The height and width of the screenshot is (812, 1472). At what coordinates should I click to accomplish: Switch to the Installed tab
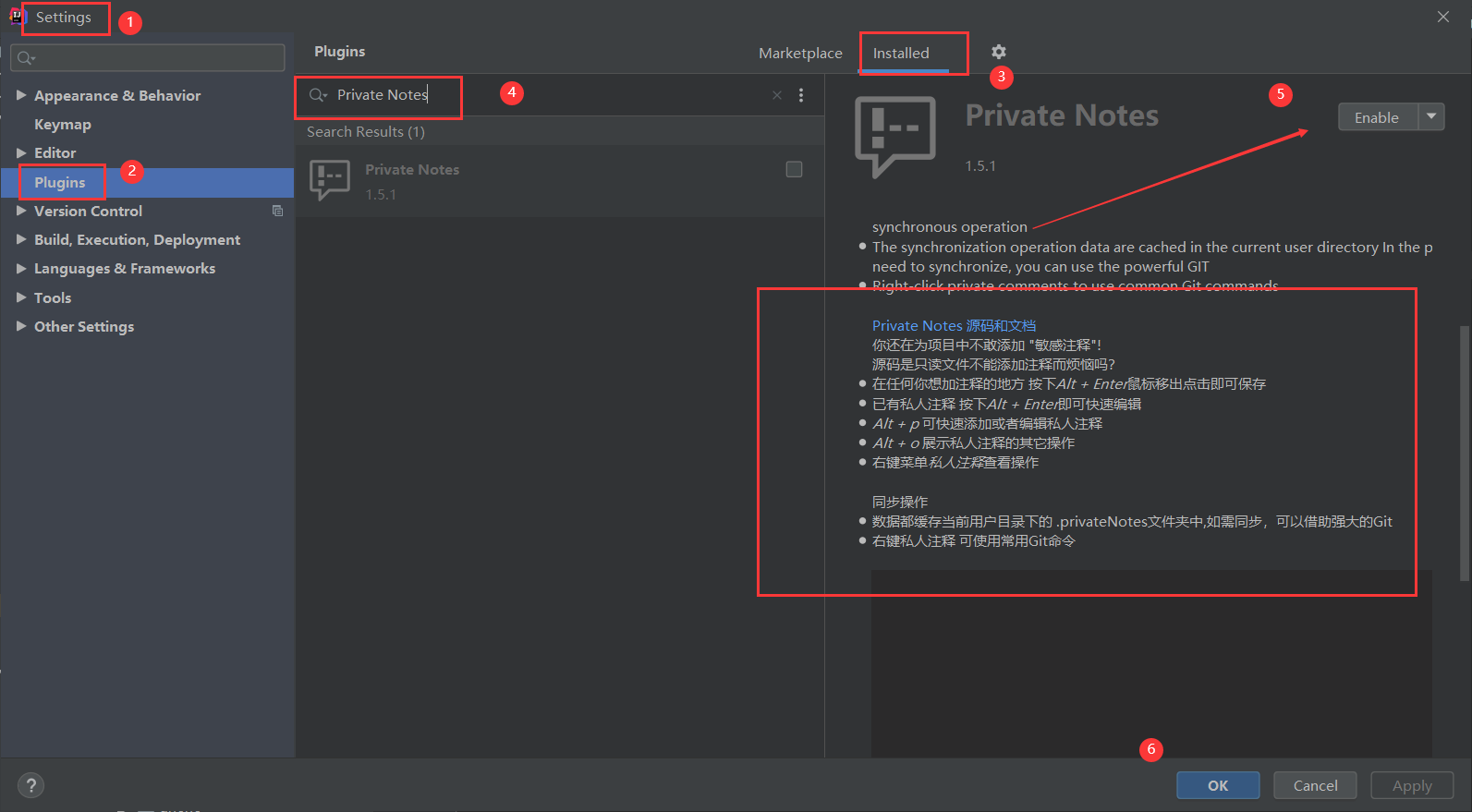[x=901, y=53]
